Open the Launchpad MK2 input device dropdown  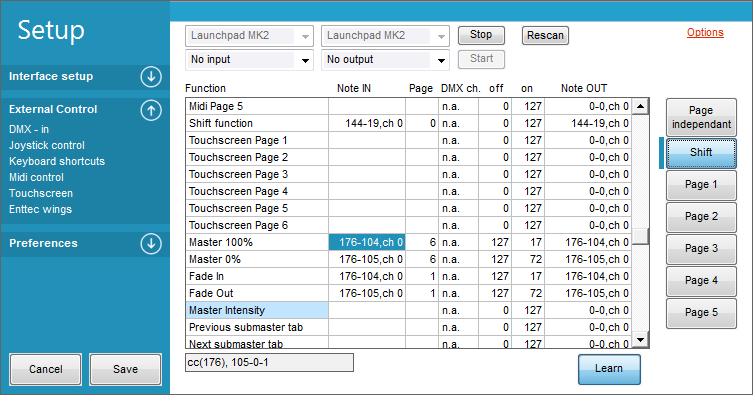249,36
